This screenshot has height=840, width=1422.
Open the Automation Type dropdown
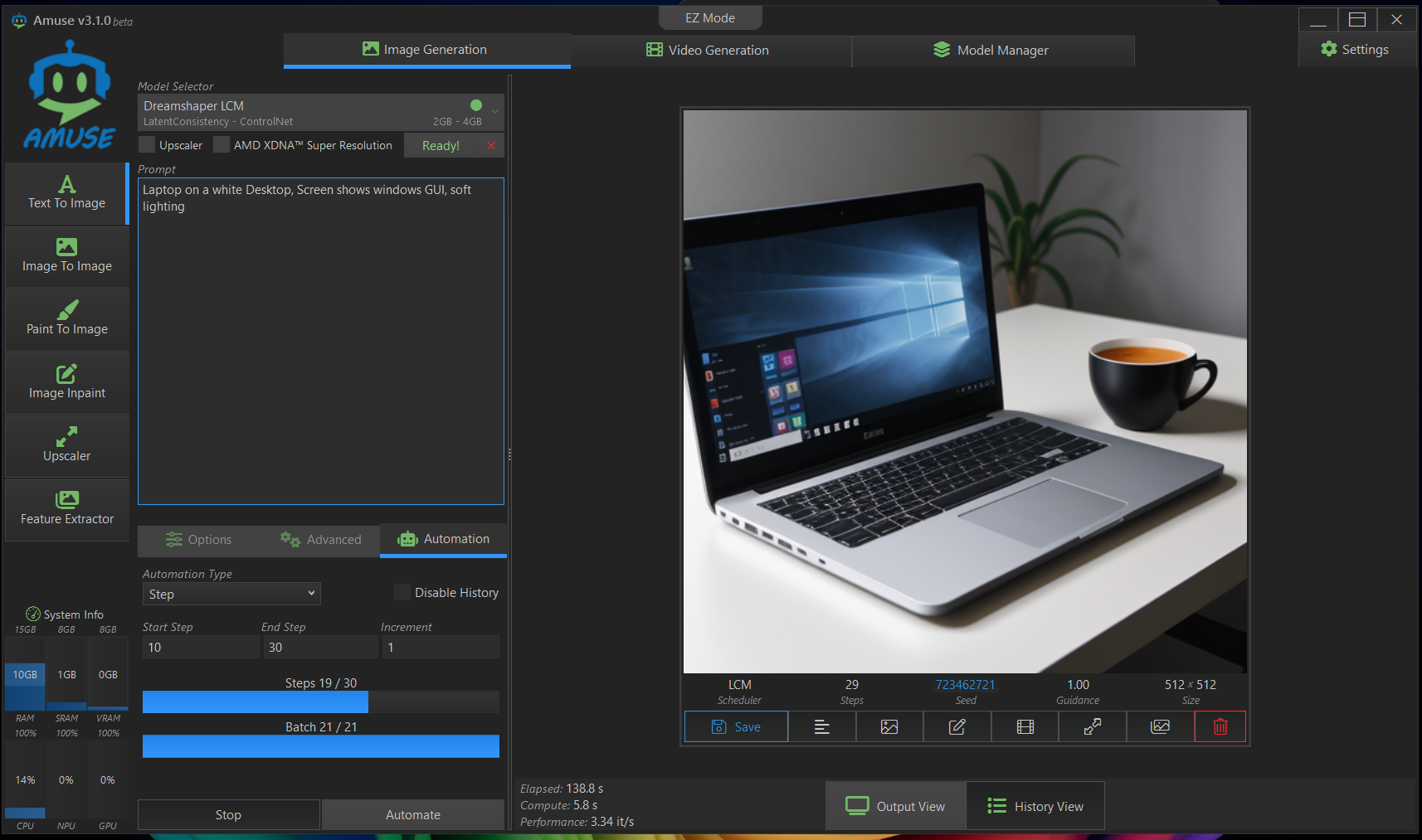click(x=231, y=594)
